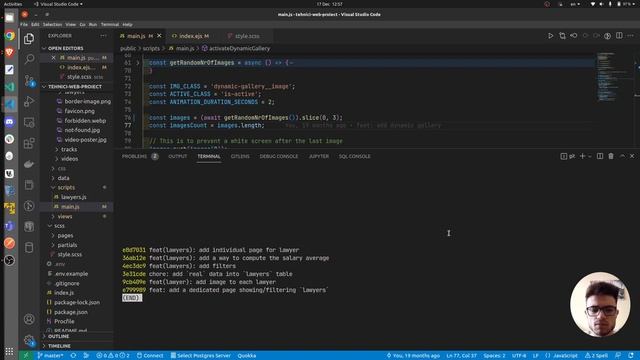This screenshot has height=360, width=640.
Task: Synchronize changes in the status bar
Action: coord(73,356)
